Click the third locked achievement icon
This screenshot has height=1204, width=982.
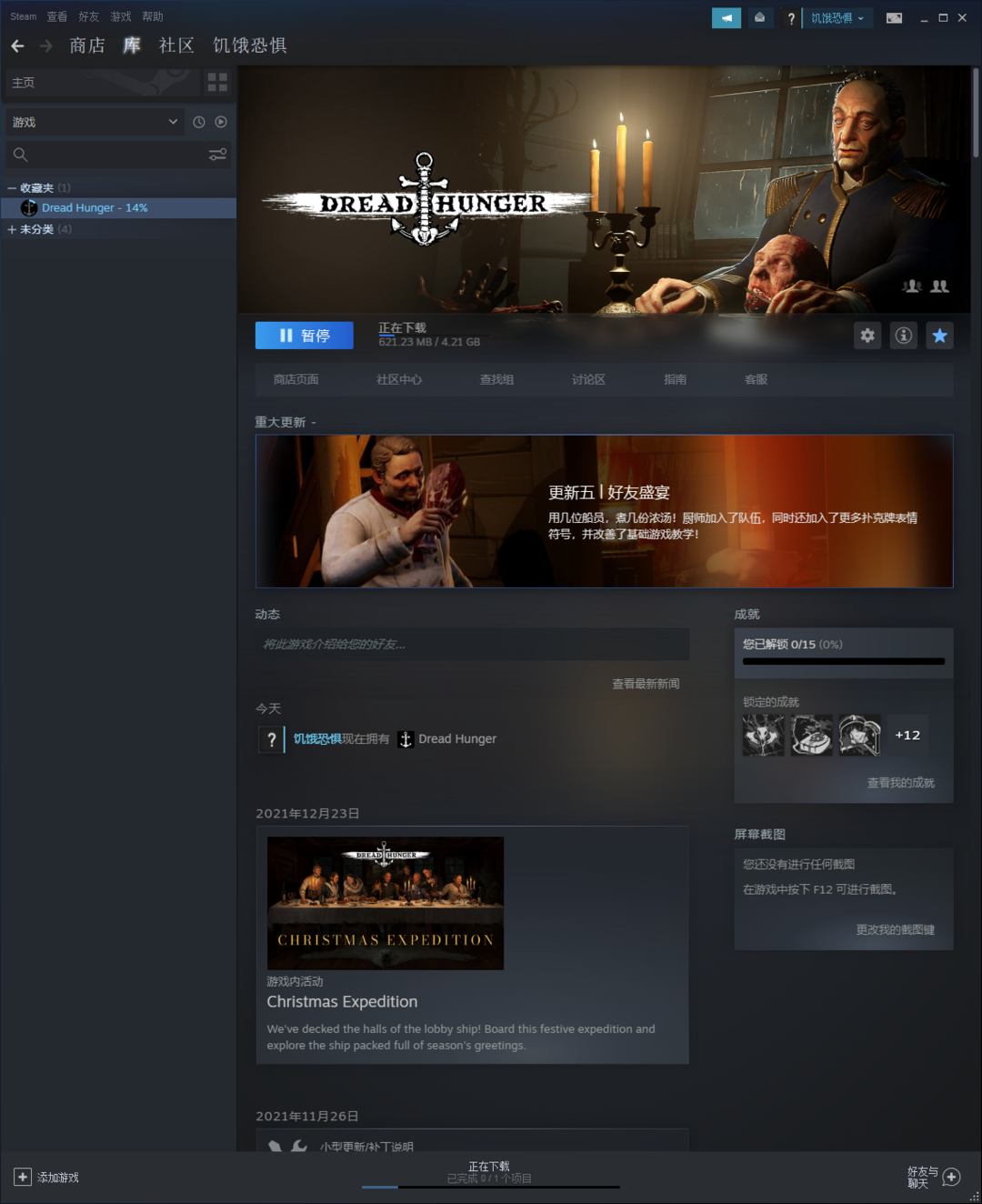click(x=860, y=735)
